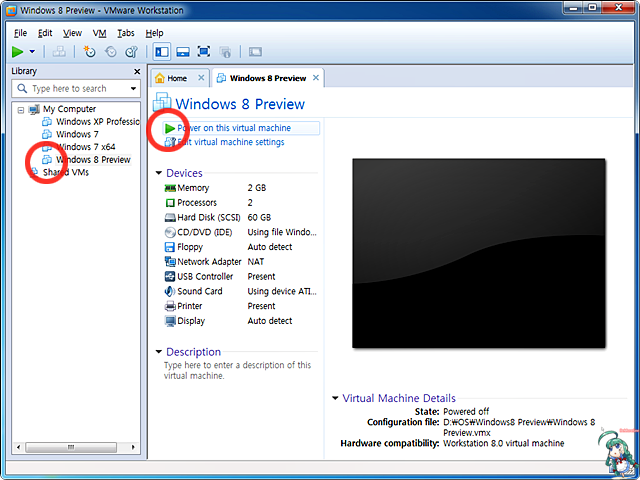Click the library search field

(x=76, y=89)
